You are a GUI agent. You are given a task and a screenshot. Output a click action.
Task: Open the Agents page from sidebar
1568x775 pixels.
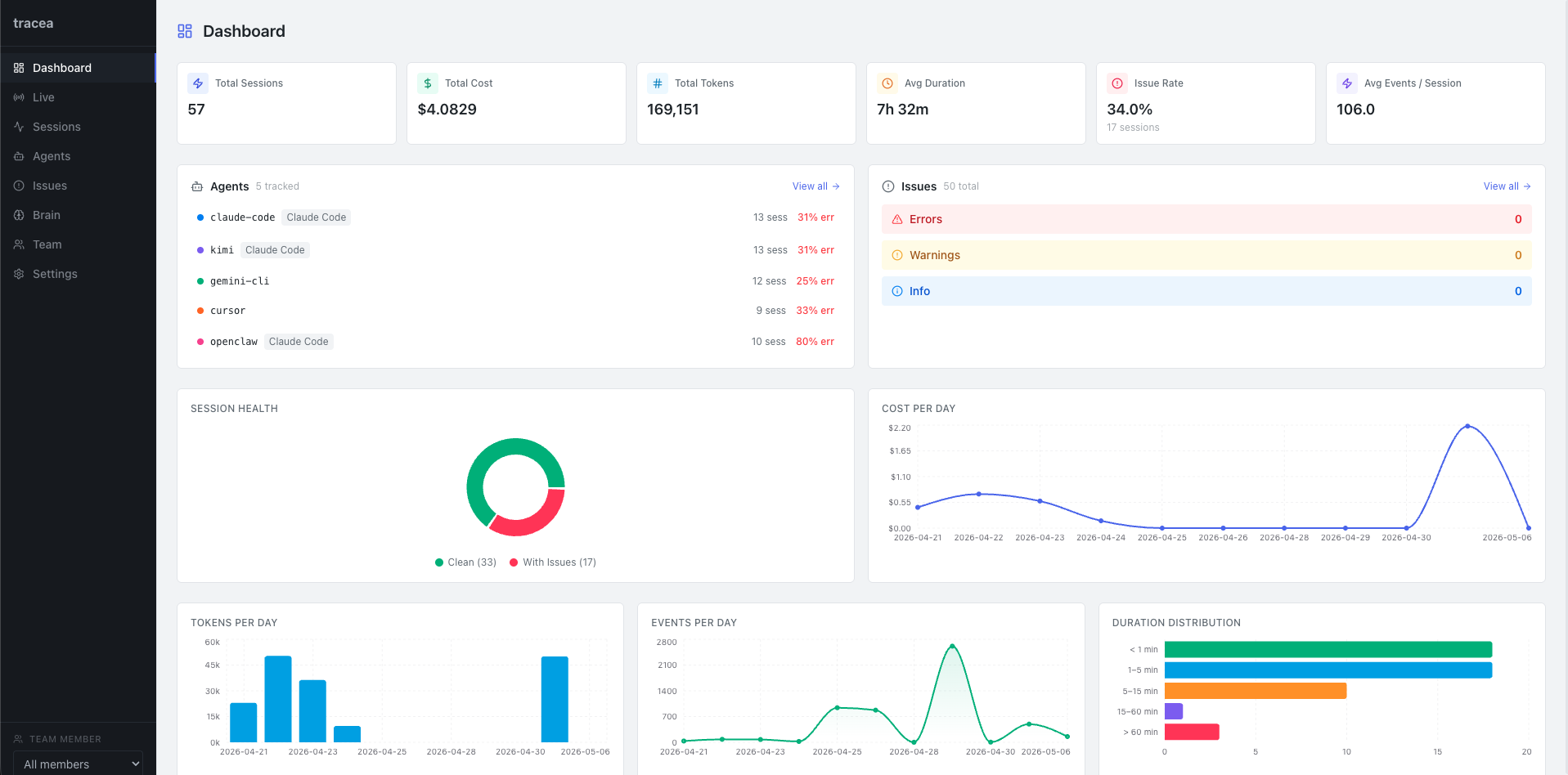[x=78, y=156]
